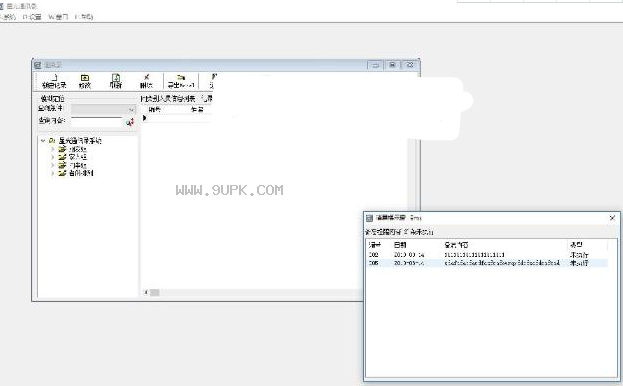Click the export to Excel toolbar icon

point(181,78)
